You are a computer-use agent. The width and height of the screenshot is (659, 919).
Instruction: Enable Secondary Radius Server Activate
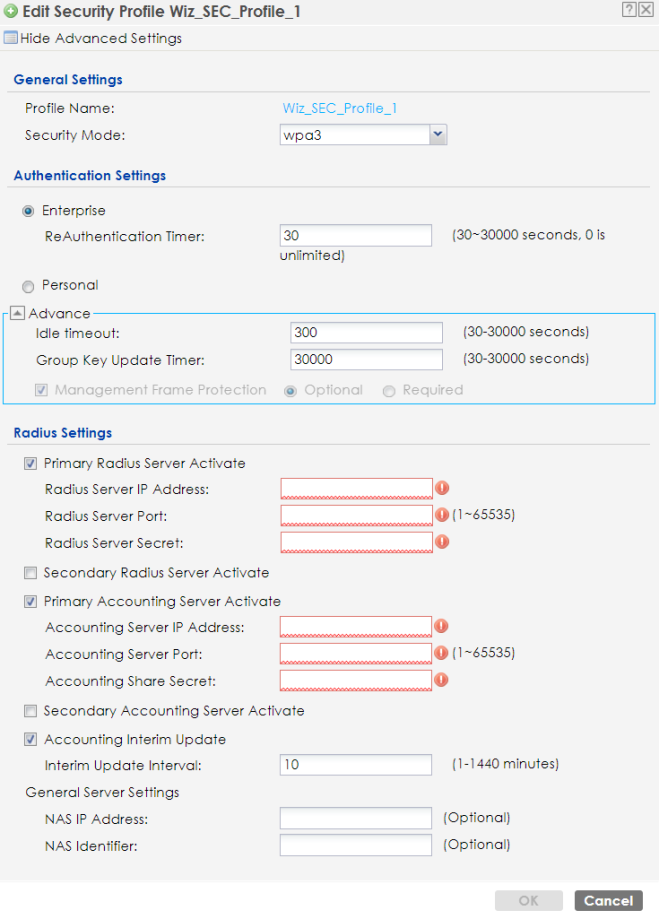coord(31,573)
